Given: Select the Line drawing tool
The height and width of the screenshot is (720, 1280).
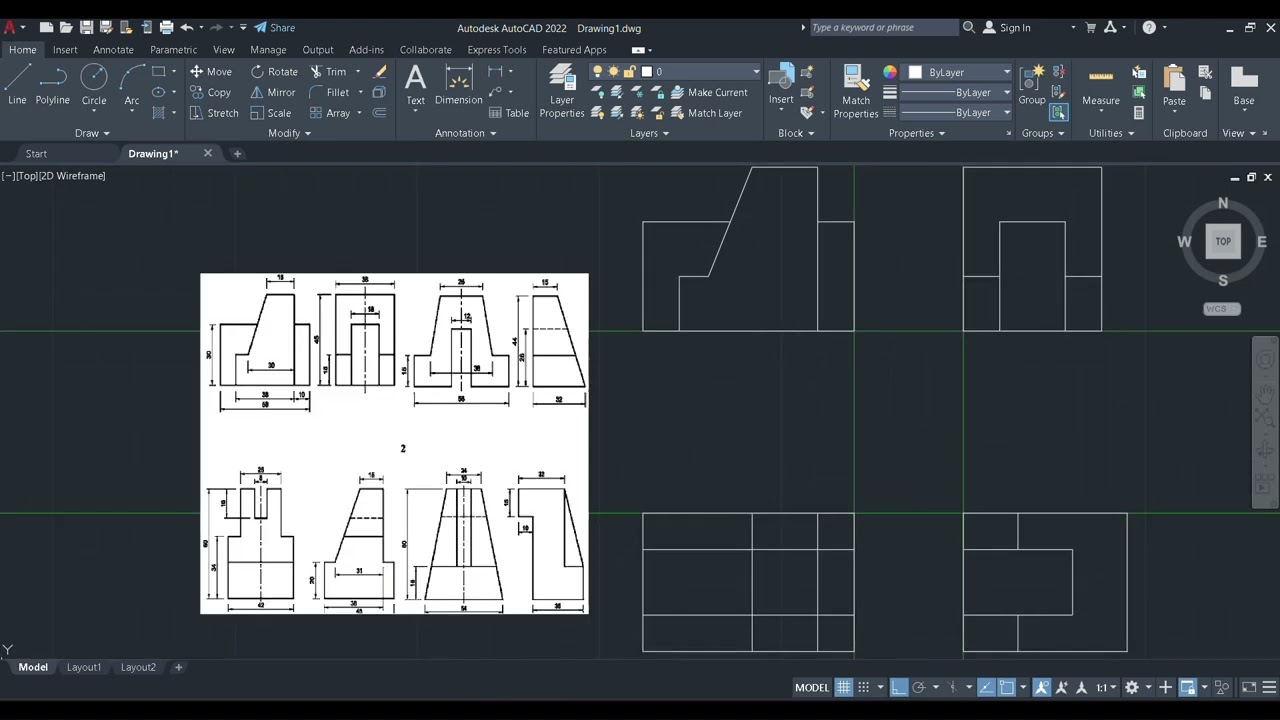Looking at the screenshot, I should tap(17, 85).
